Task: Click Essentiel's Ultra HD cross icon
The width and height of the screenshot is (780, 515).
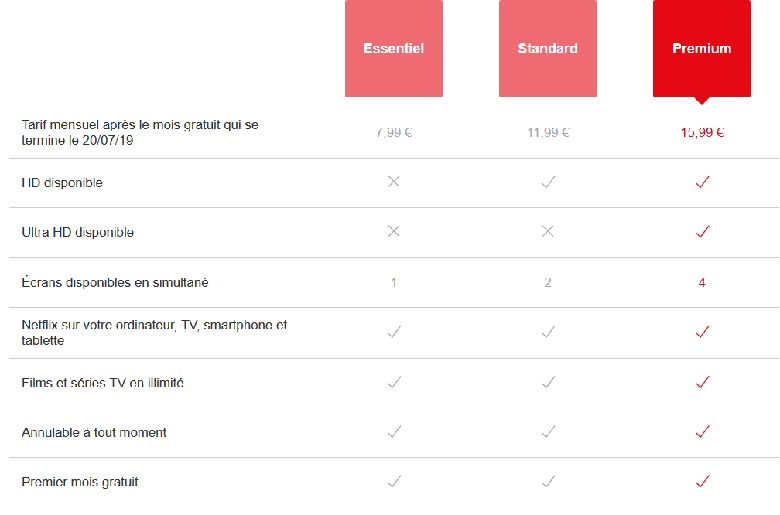Action: click(x=394, y=232)
